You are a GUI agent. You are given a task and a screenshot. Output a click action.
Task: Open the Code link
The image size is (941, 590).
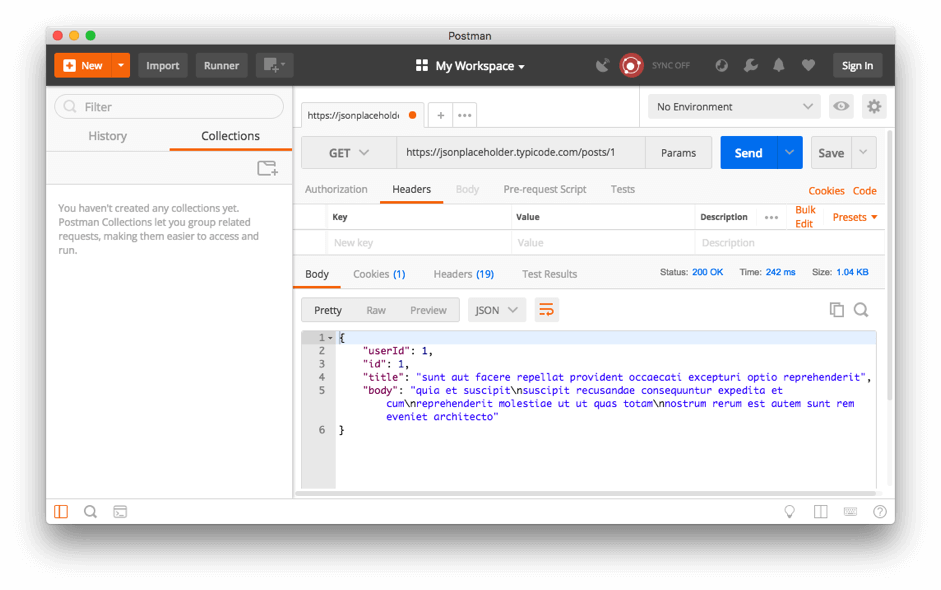(x=865, y=191)
